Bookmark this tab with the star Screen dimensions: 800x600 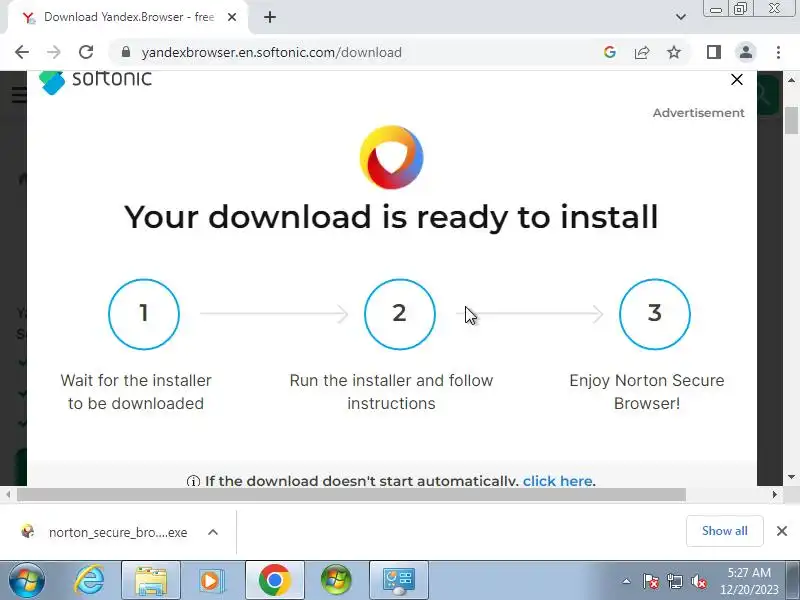674,52
